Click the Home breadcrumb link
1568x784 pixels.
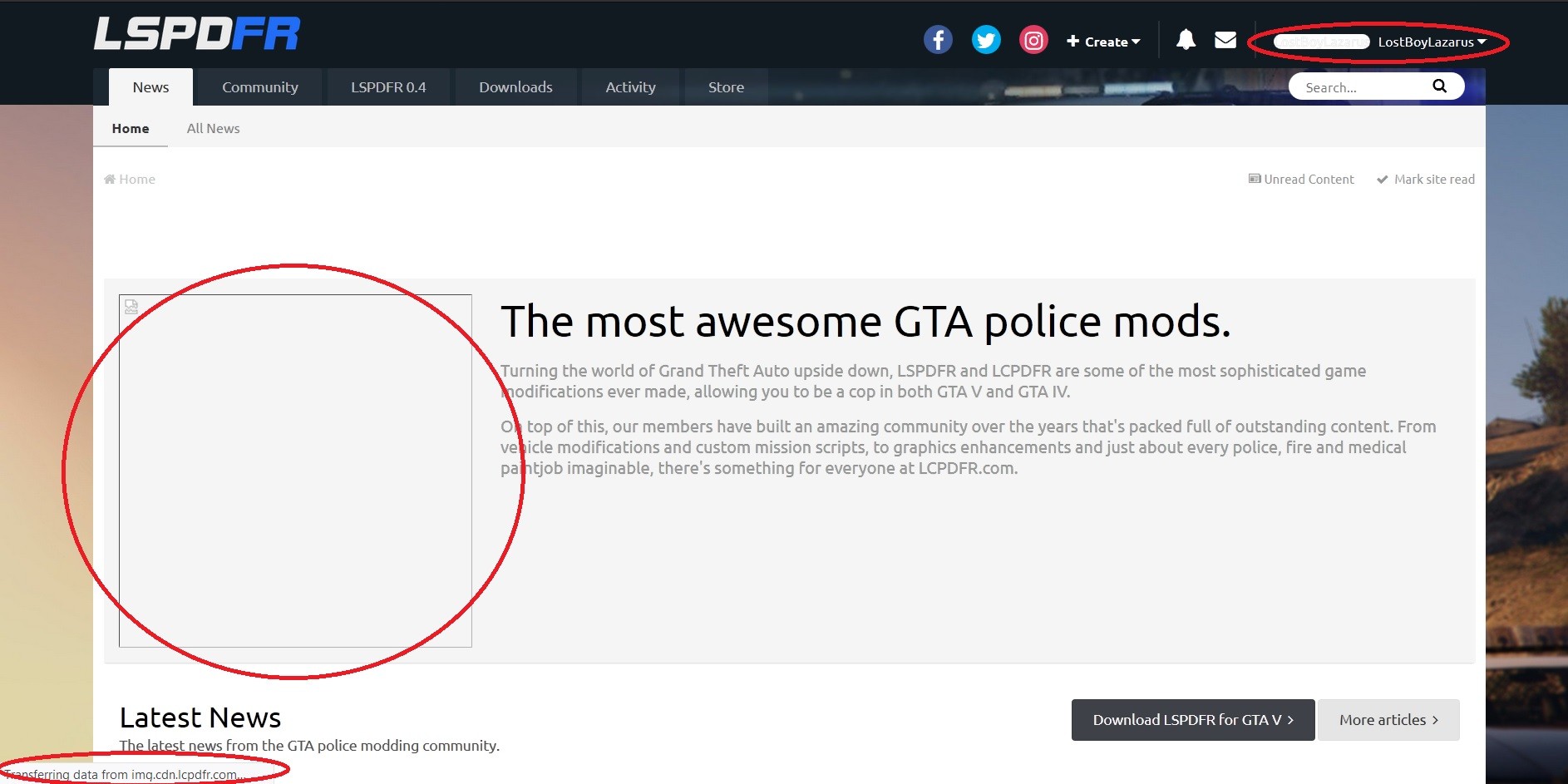click(x=130, y=180)
